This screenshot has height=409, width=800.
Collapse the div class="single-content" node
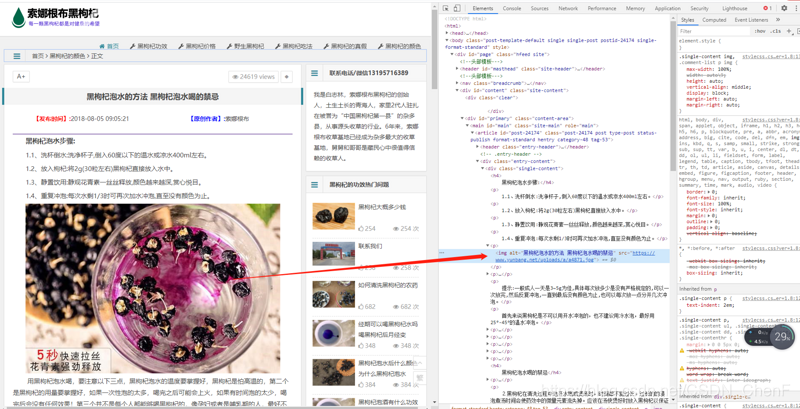[x=483, y=168]
